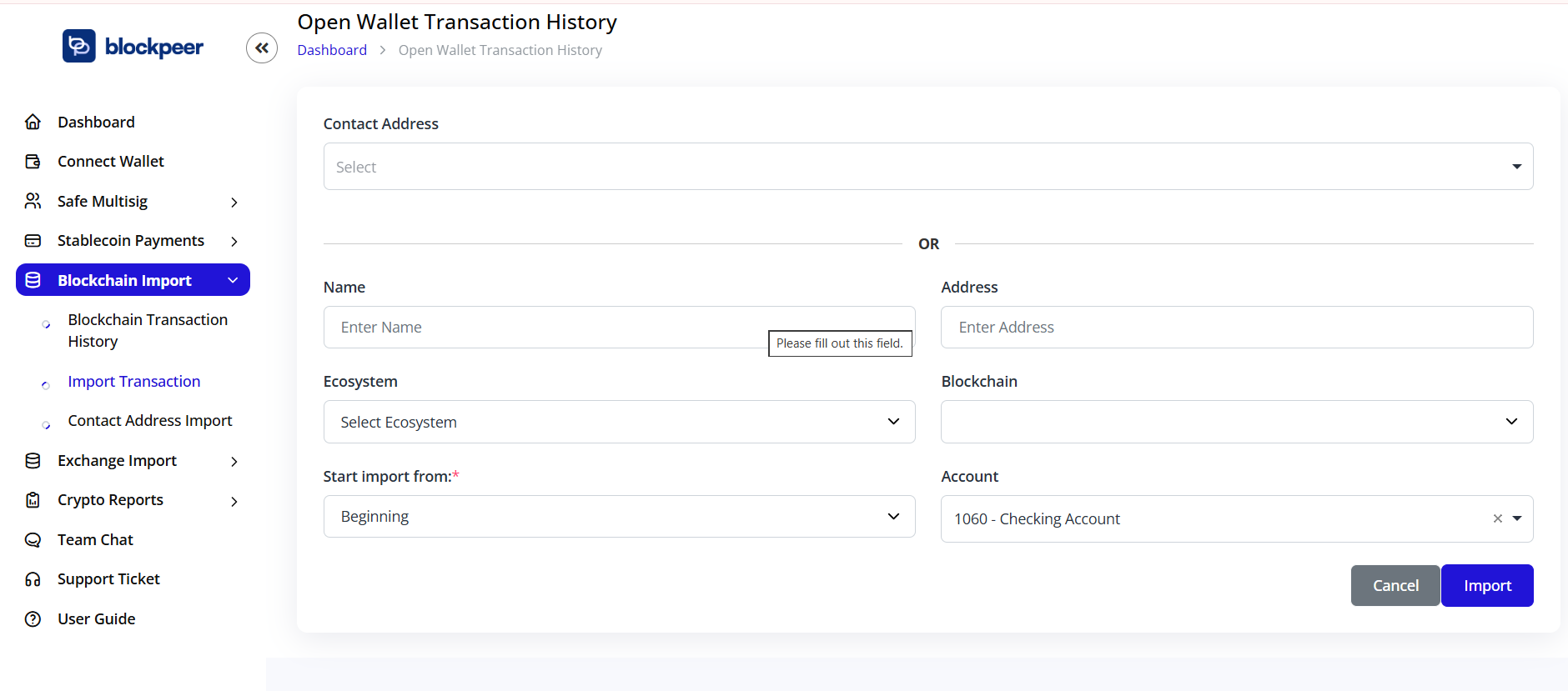
Task: Click the Safe Multisig users icon
Action: [33, 201]
